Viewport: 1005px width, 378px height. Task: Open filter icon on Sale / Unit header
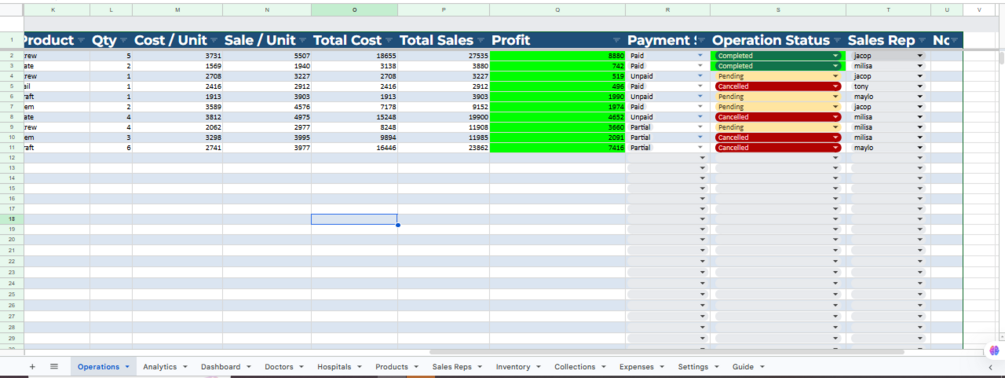pyautogui.click(x=303, y=40)
